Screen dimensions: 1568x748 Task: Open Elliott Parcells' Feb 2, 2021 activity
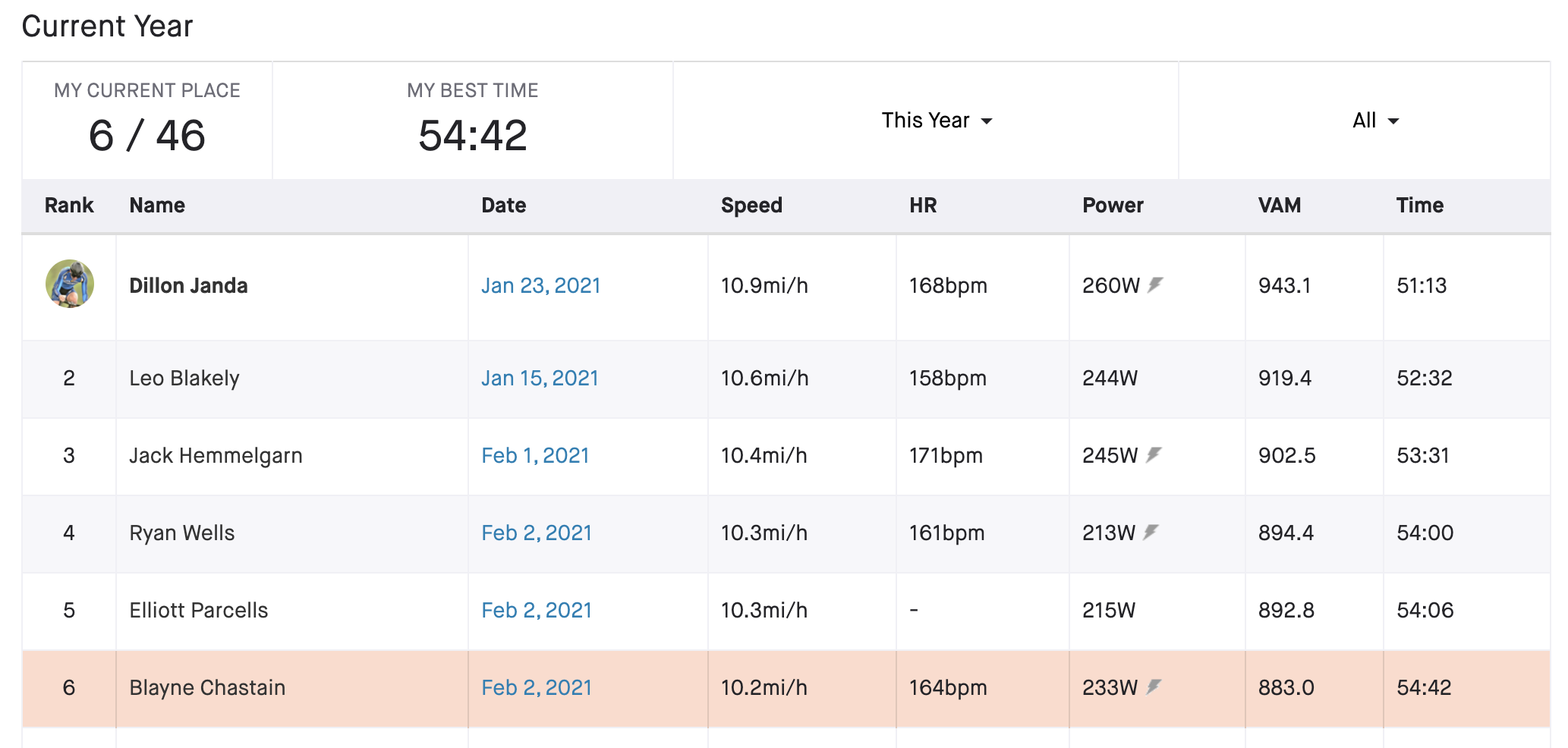[x=537, y=610]
